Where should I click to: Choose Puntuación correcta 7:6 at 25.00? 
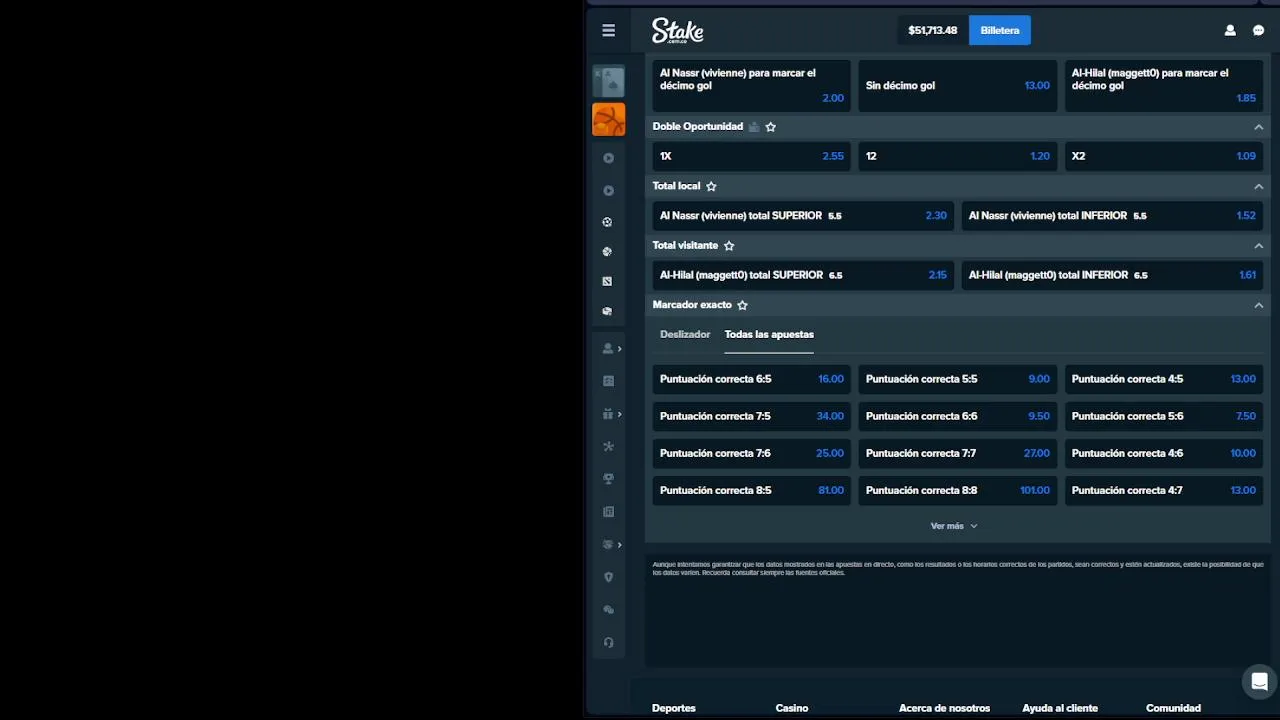(x=752, y=453)
